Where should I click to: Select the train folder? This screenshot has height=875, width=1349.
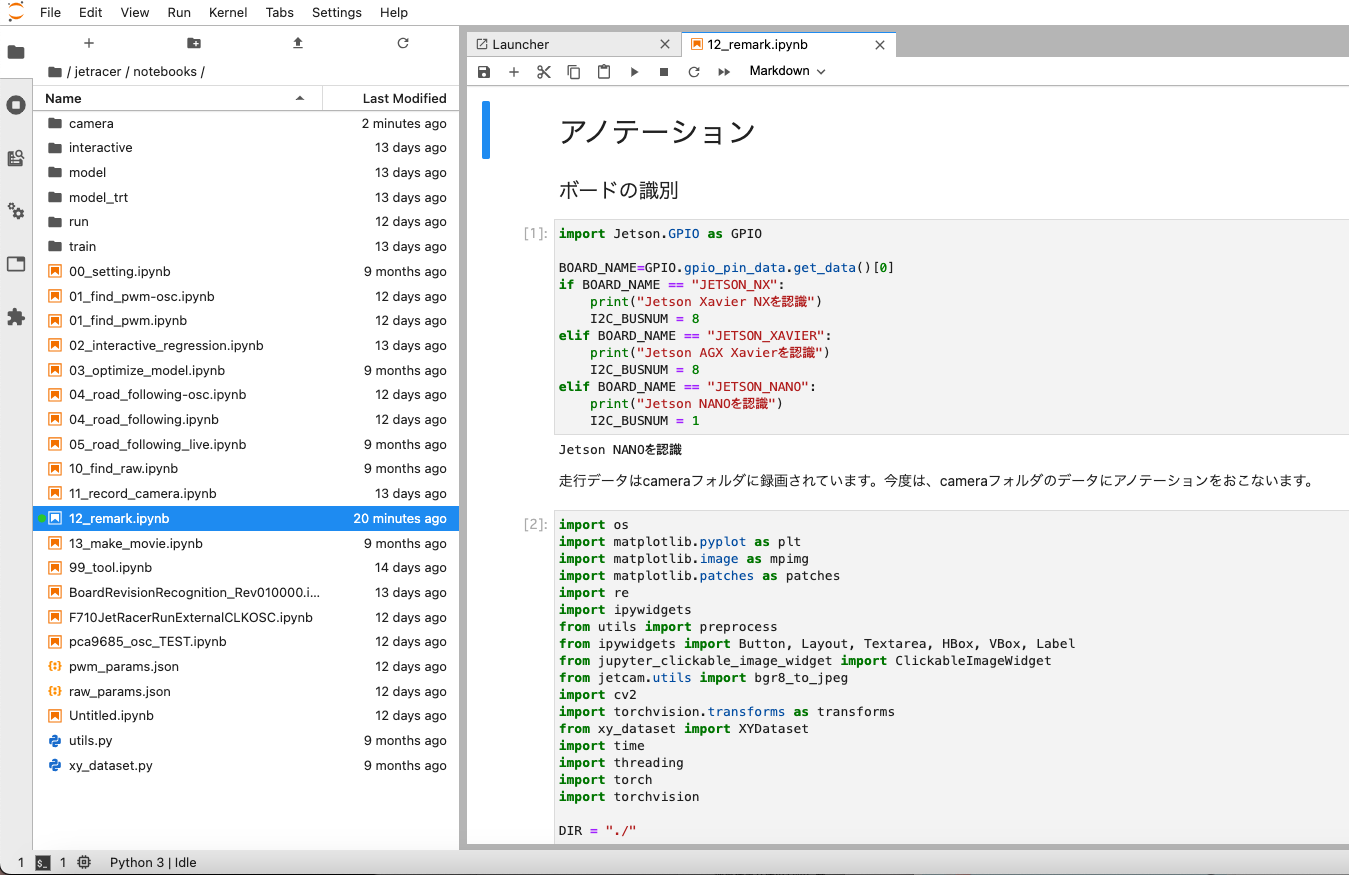point(246,246)
